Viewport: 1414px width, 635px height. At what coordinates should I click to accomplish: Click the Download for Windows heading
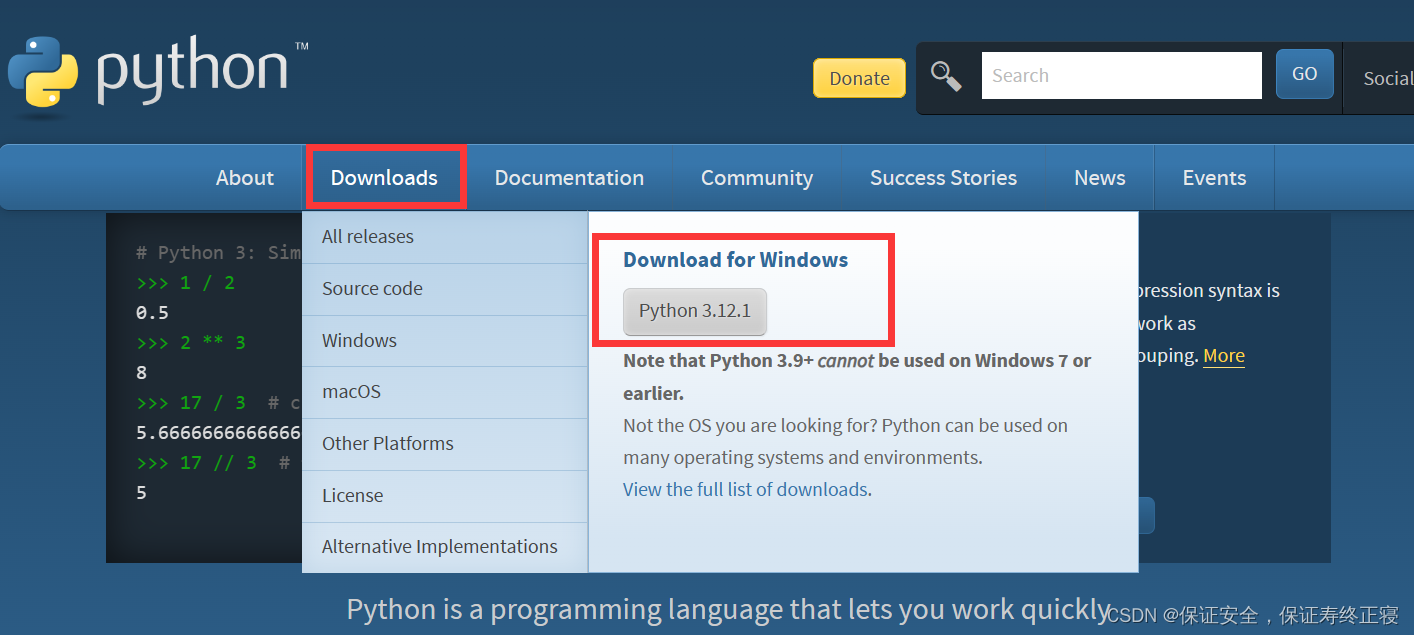735,260
